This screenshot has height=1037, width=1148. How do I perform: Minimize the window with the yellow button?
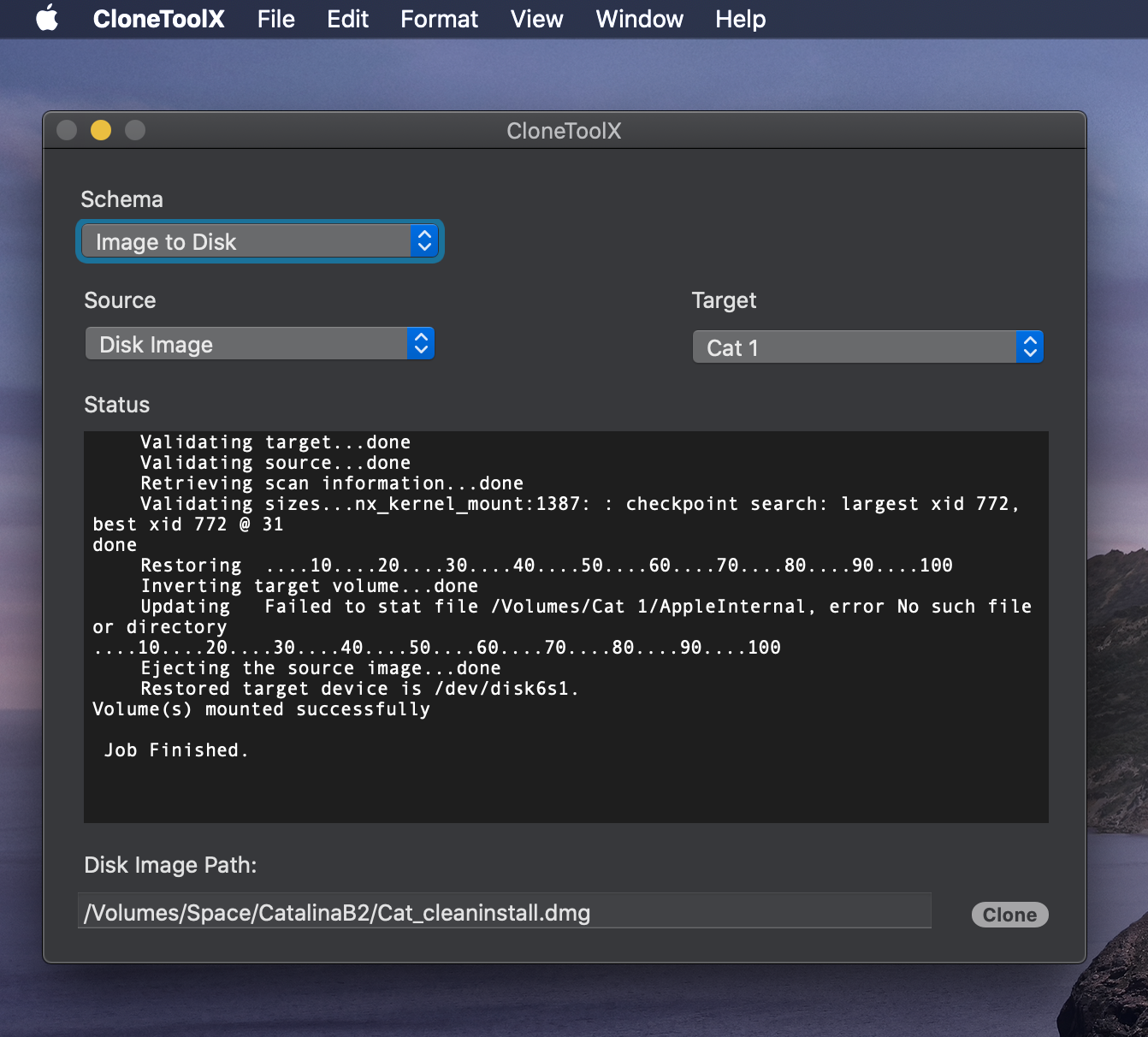[101, 130]
